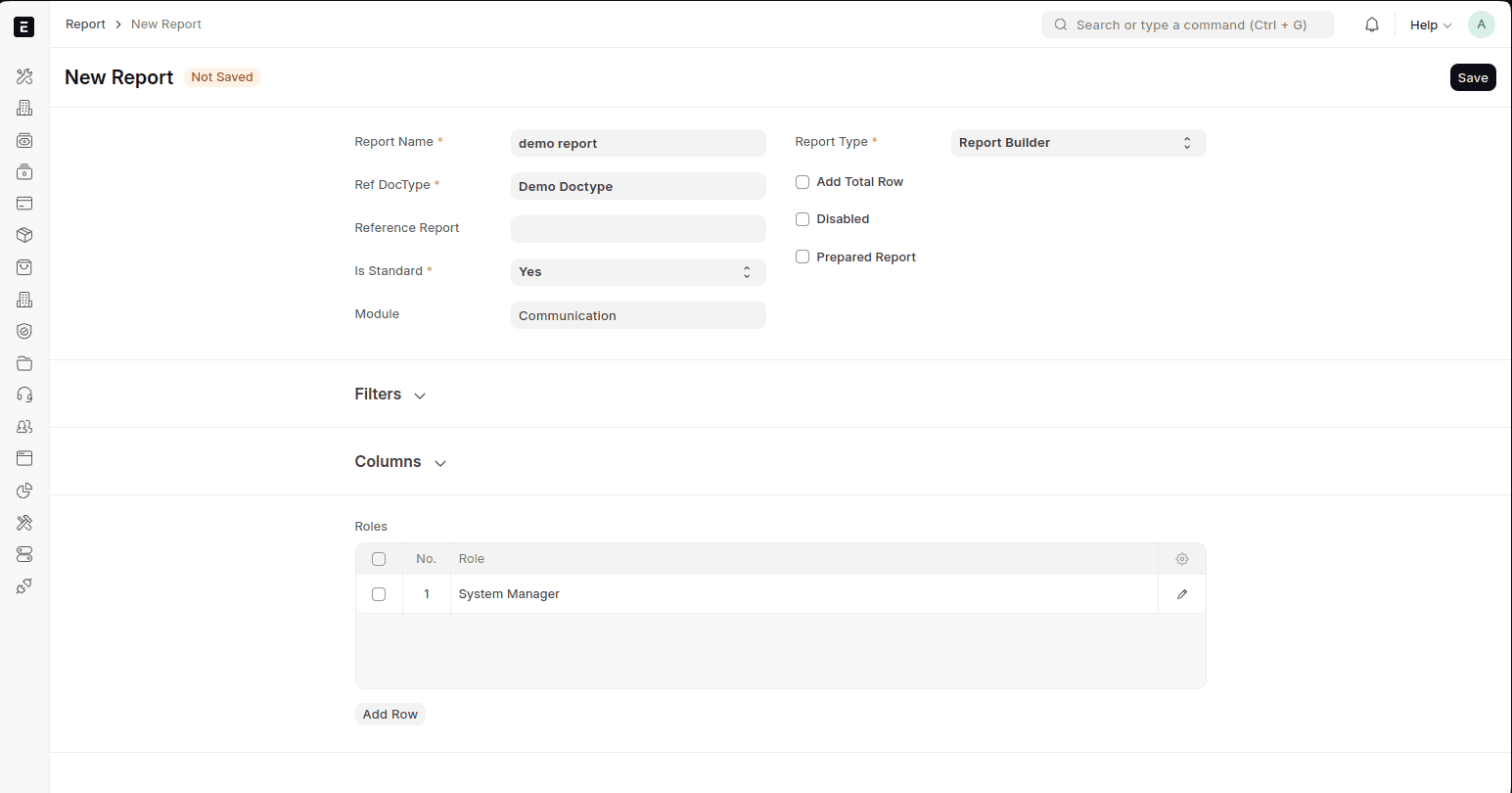Image resolution: width=1512 pixels, height=793 pixels.
Task: Click the Module field showing Communication
Action: [638, 315]
